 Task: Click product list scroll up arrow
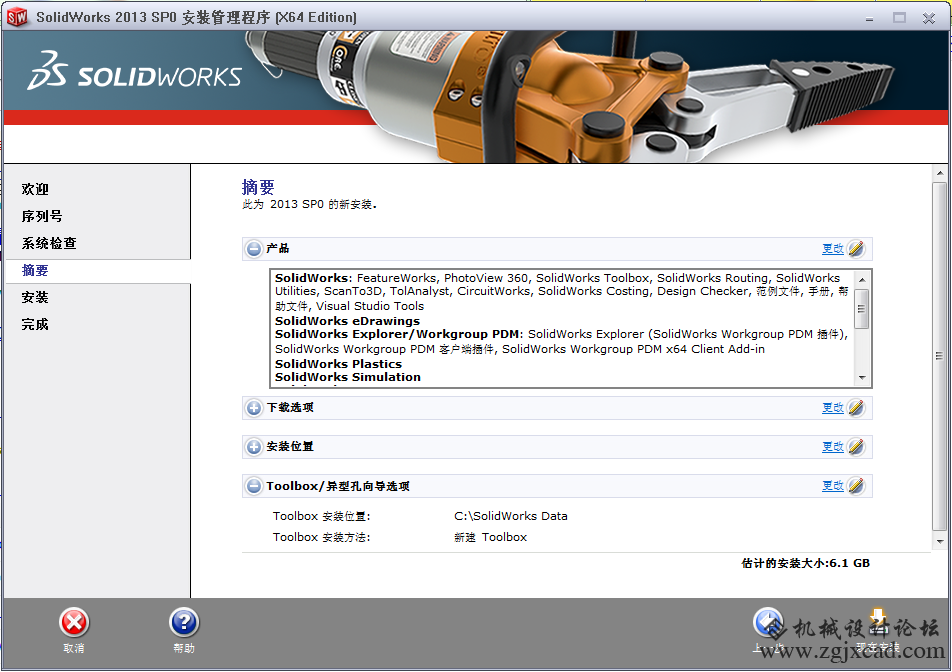(x=862, y=279)
